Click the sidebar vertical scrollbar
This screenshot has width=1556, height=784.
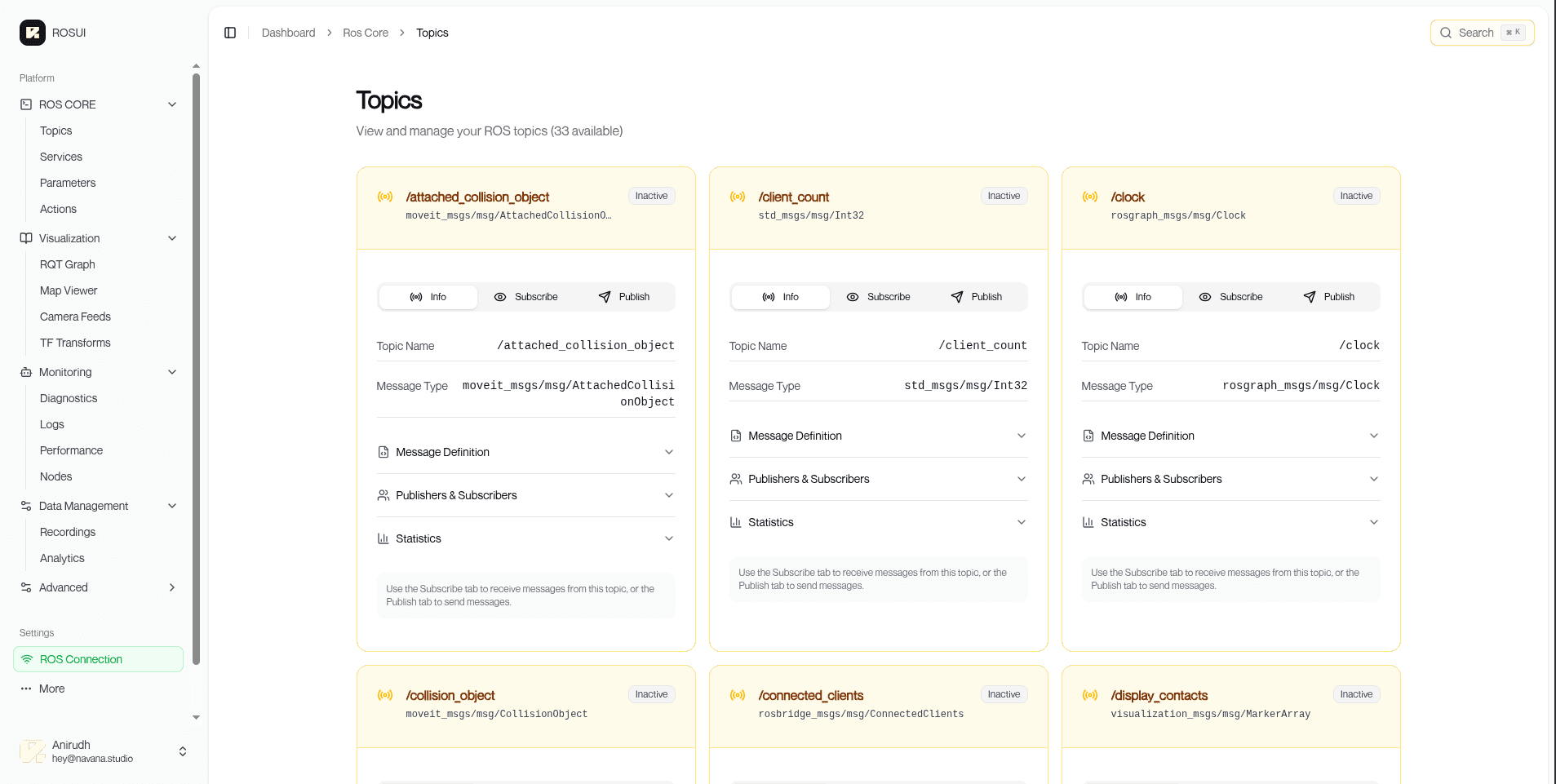pyautogui.click(x=196, y=367)
